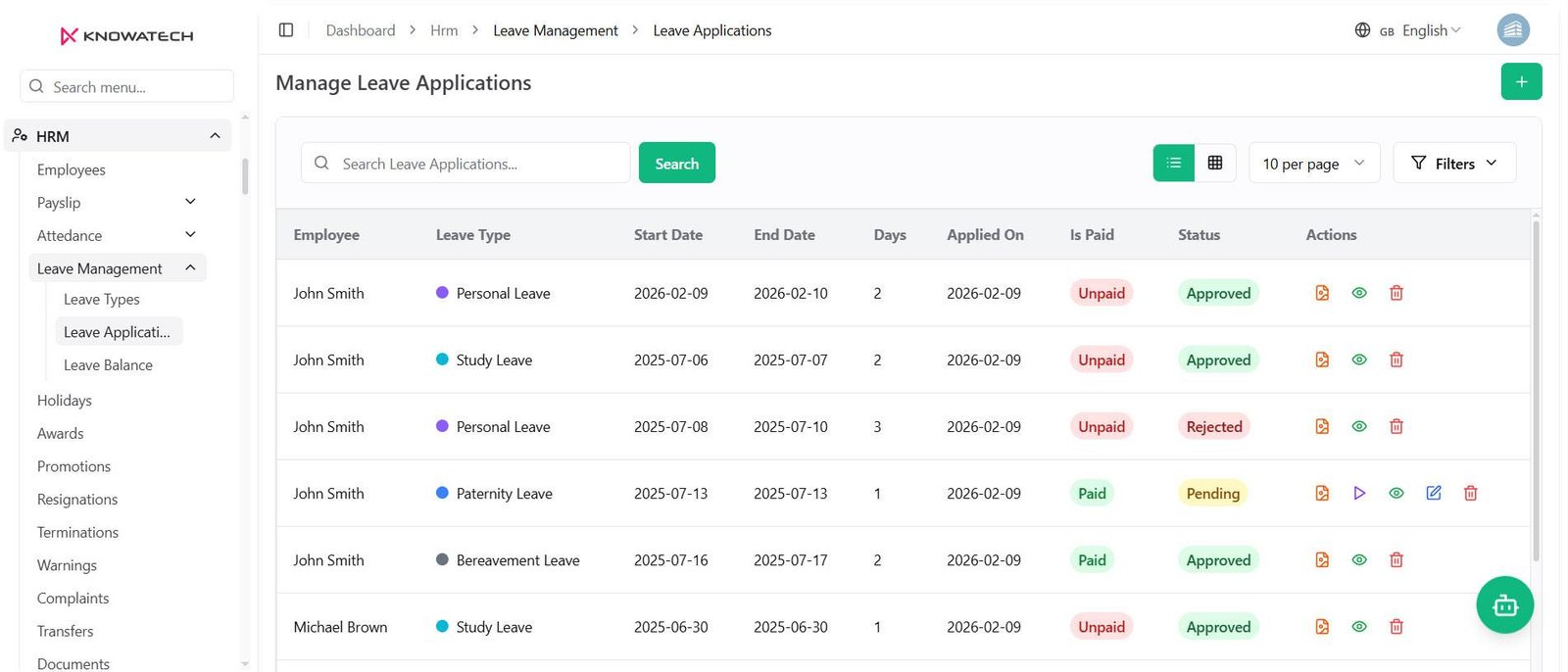The width and height of the screenshot is (1568, 672).
Task: Process the pending Paternity Leave with play icon
Action: 1359,493
